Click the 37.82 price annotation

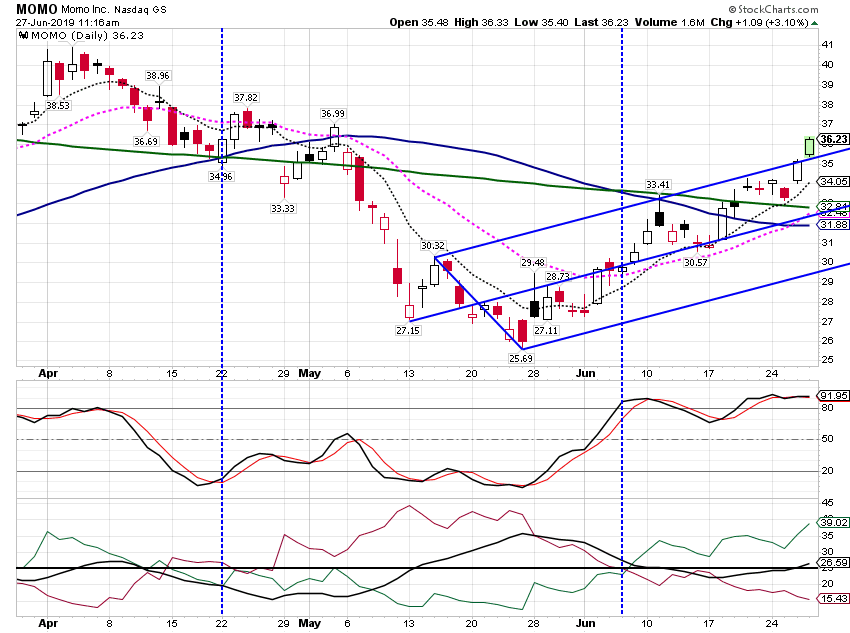point(246,98)
